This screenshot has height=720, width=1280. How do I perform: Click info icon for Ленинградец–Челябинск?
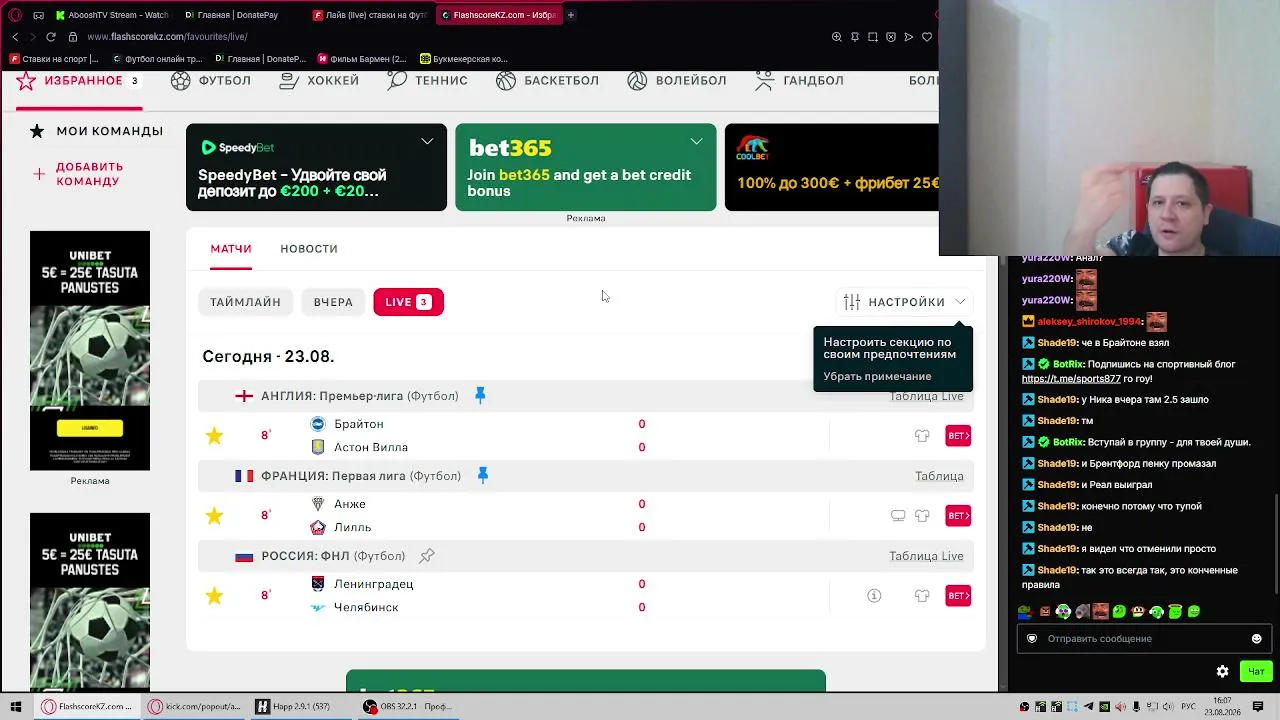874,596
